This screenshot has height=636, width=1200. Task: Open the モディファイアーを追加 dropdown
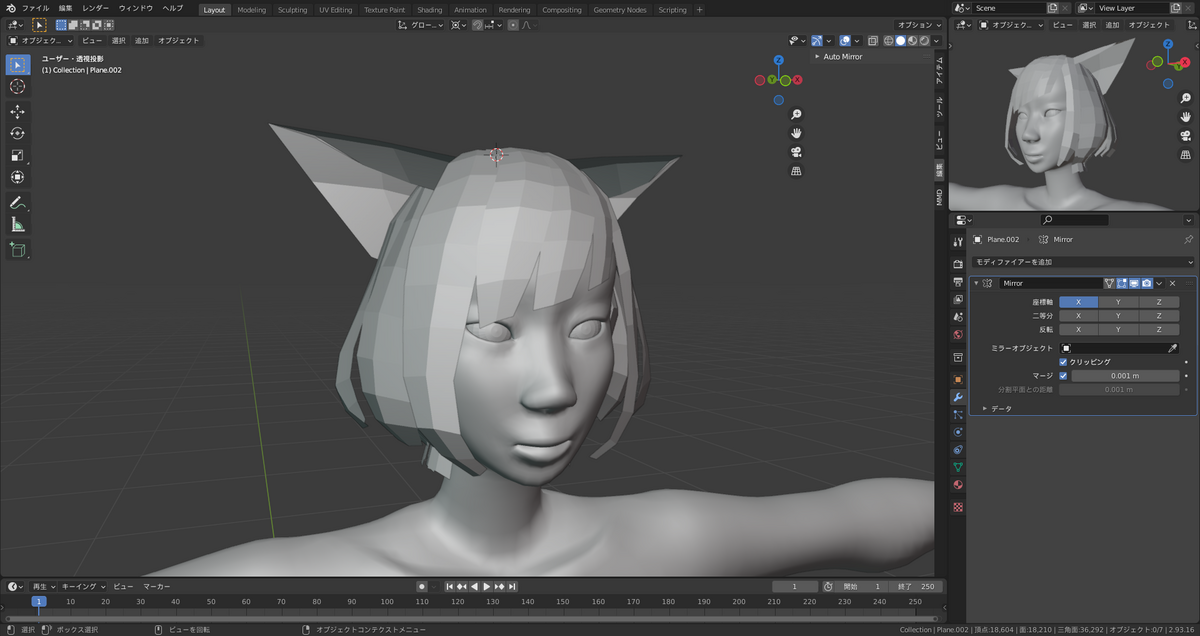pyautogui.click(x=1083, y=261)
